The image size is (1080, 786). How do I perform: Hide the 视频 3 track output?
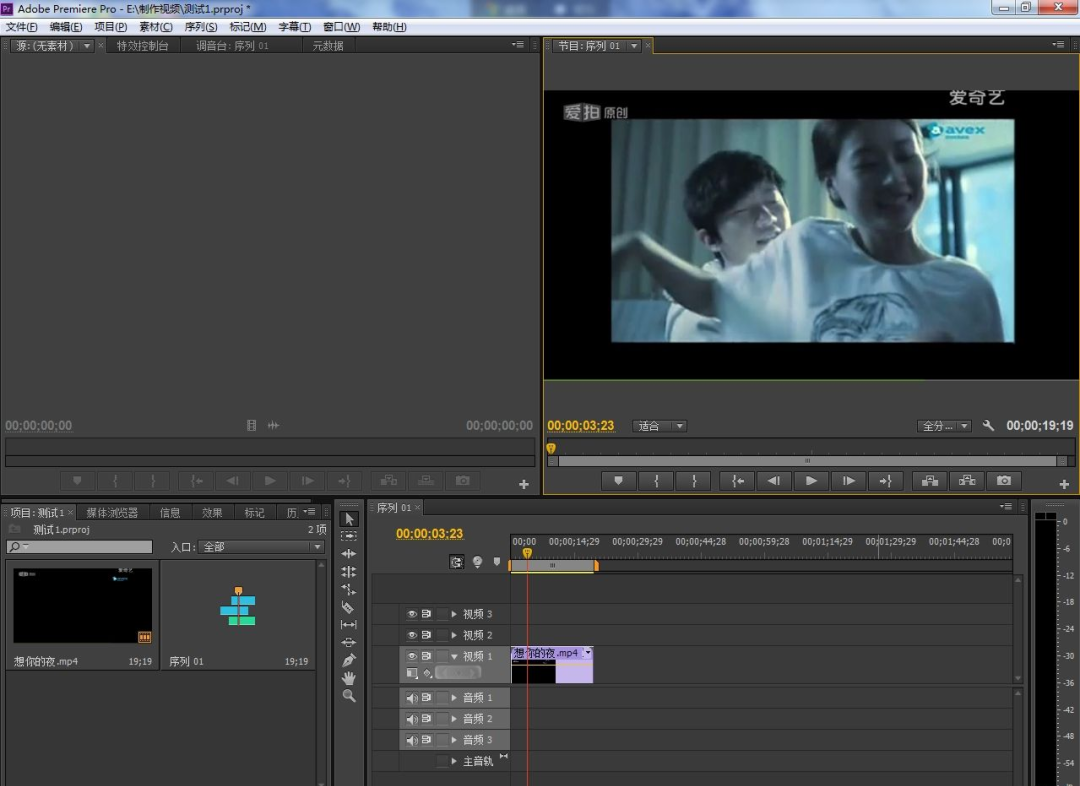pos(412,614)
